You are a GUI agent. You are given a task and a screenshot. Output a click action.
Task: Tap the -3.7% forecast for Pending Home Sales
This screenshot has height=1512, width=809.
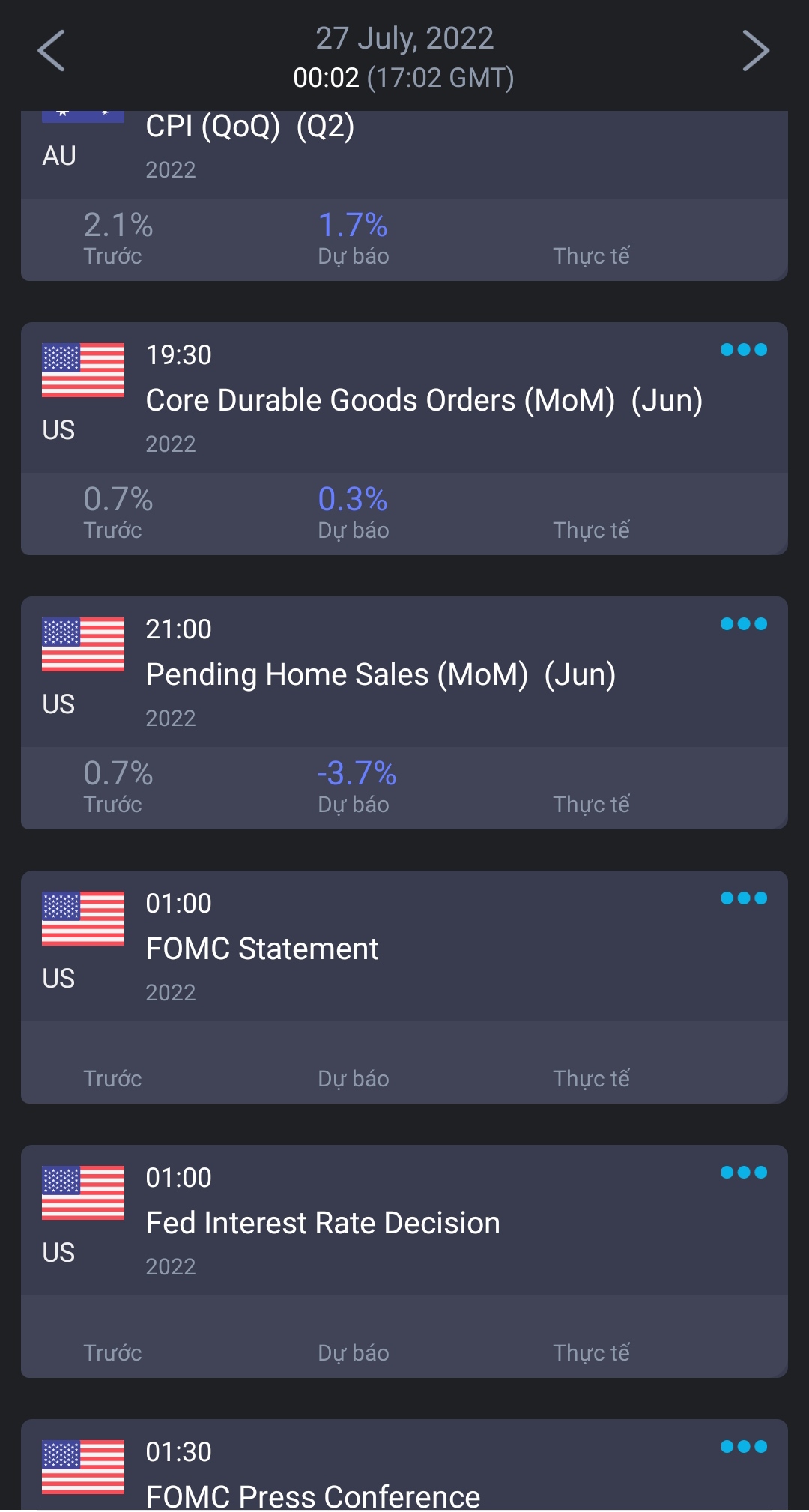tap(357, 774)
